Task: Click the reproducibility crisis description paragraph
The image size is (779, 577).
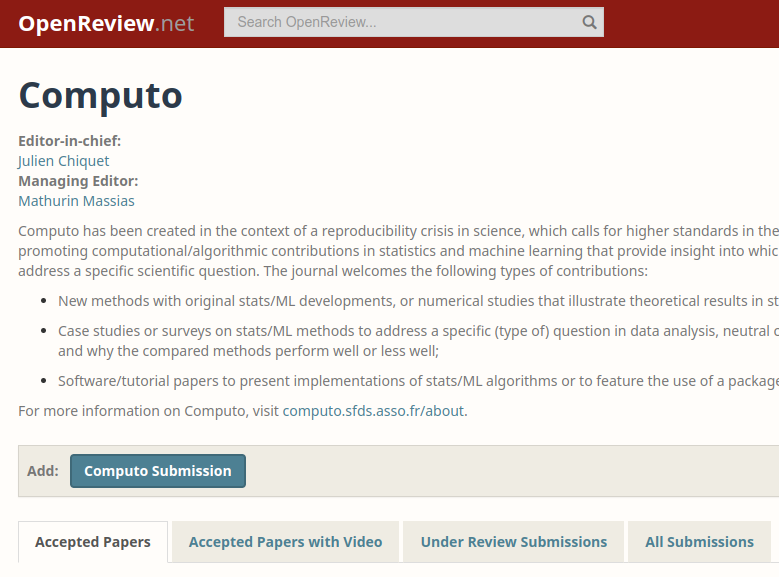Action: [398, 251]
